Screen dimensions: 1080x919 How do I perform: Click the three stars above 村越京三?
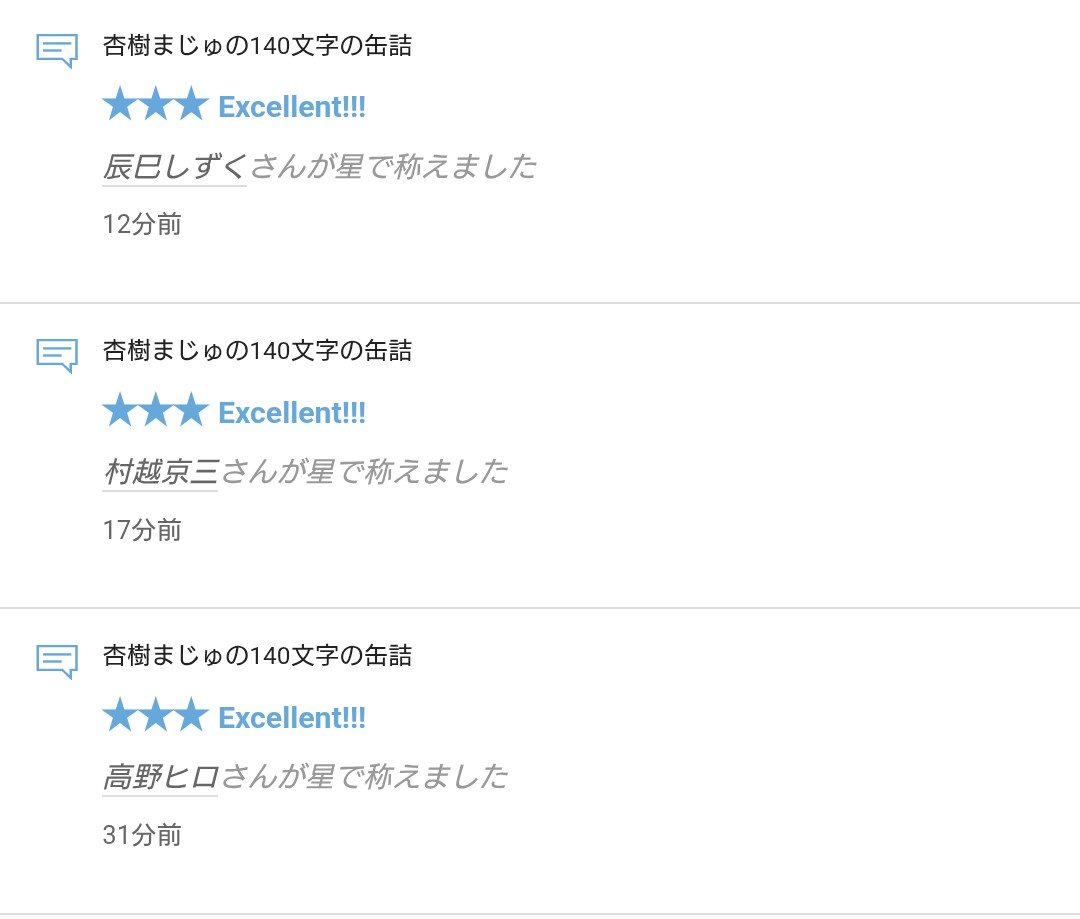(x=155, y=411)
